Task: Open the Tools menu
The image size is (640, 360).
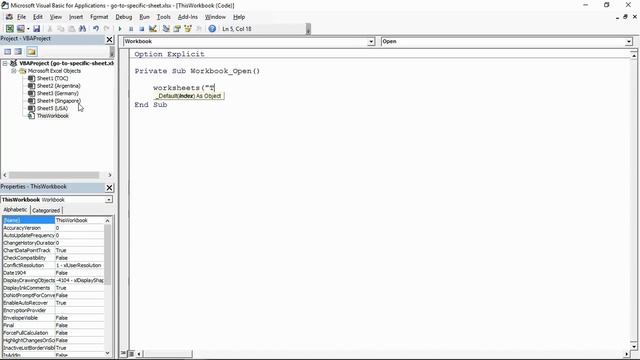Action: click(164, 17)
